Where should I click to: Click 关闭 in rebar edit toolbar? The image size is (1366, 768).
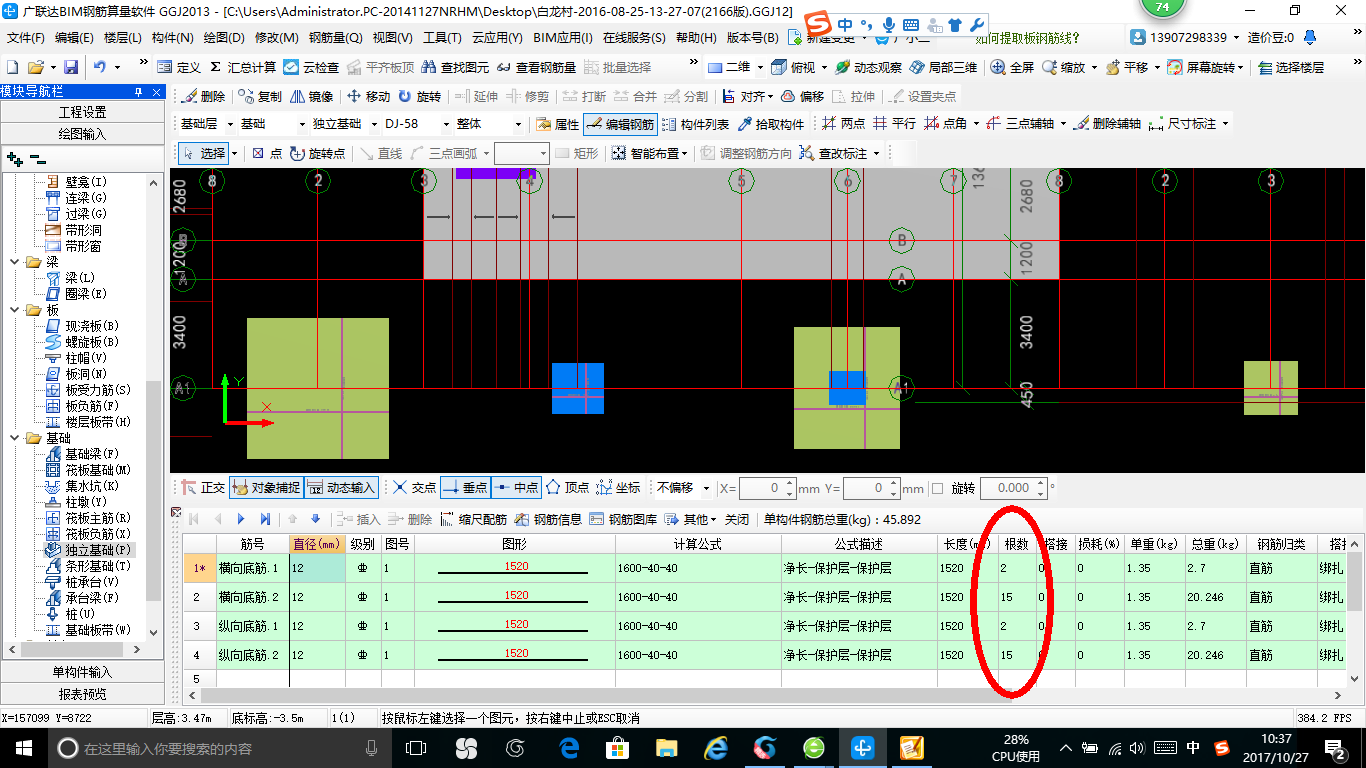[737, 519]
